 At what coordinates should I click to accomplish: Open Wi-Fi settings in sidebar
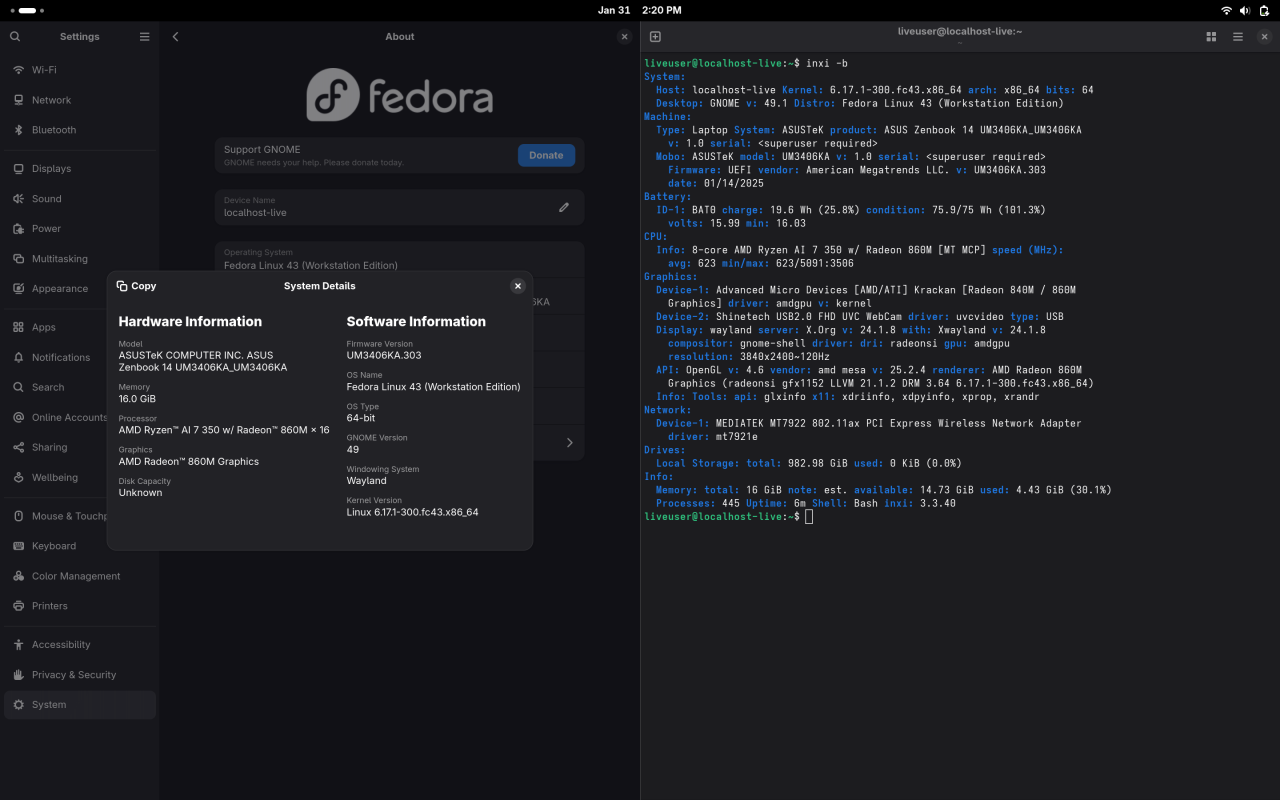(45, 70)
